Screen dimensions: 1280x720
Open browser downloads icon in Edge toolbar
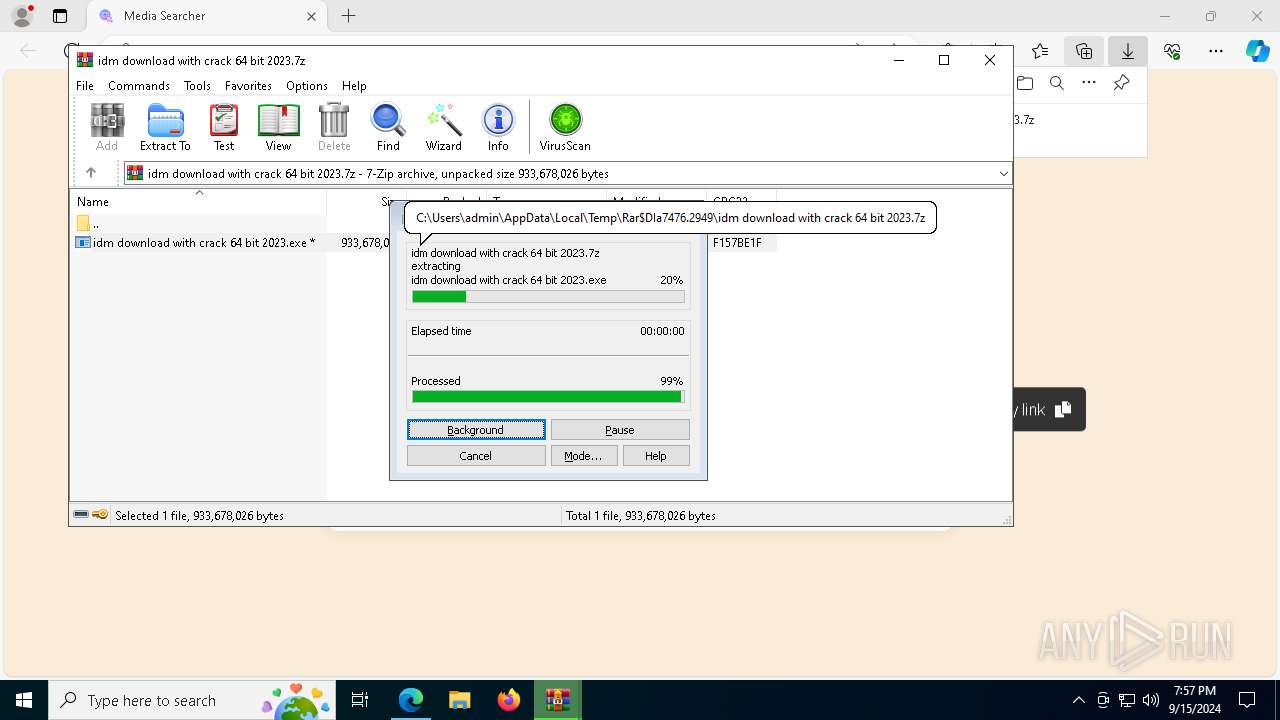[x=1128, y=51]
